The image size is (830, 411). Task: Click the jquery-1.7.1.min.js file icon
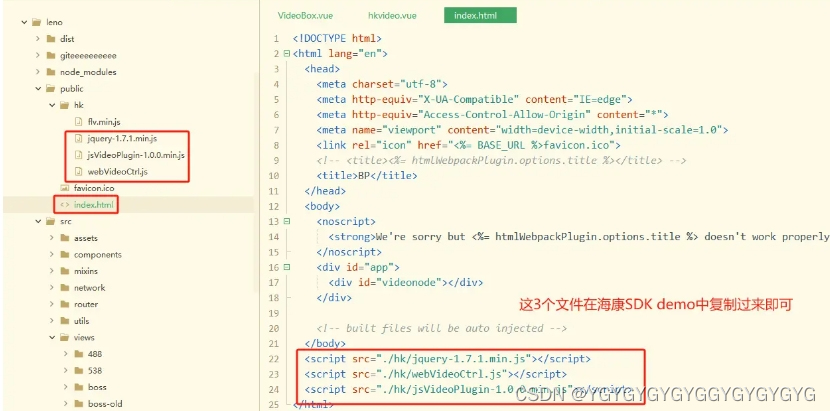pos(78,138)
